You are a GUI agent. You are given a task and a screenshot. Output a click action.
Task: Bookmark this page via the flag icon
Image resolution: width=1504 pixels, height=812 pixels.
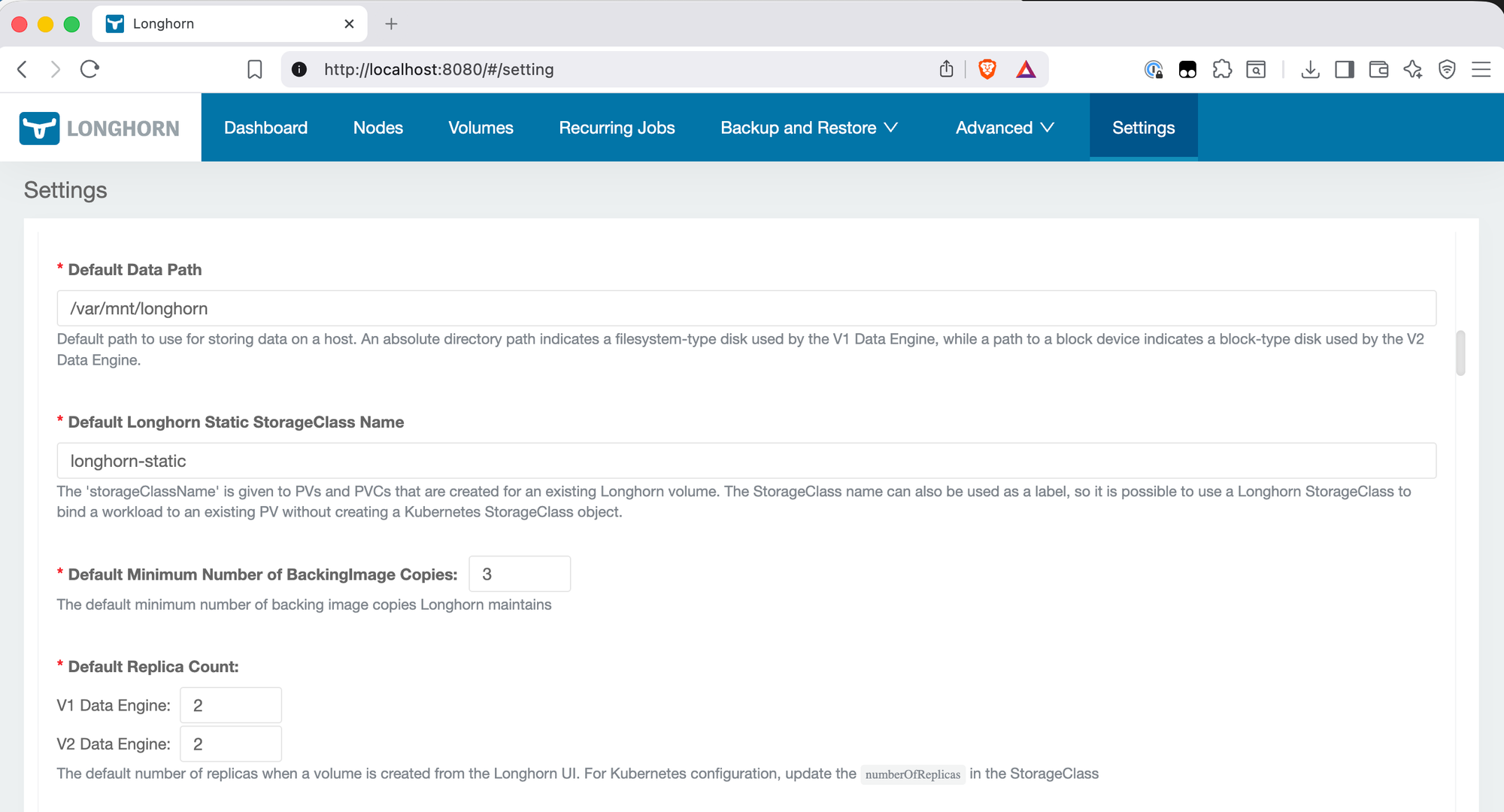click(x=255, y=68)
